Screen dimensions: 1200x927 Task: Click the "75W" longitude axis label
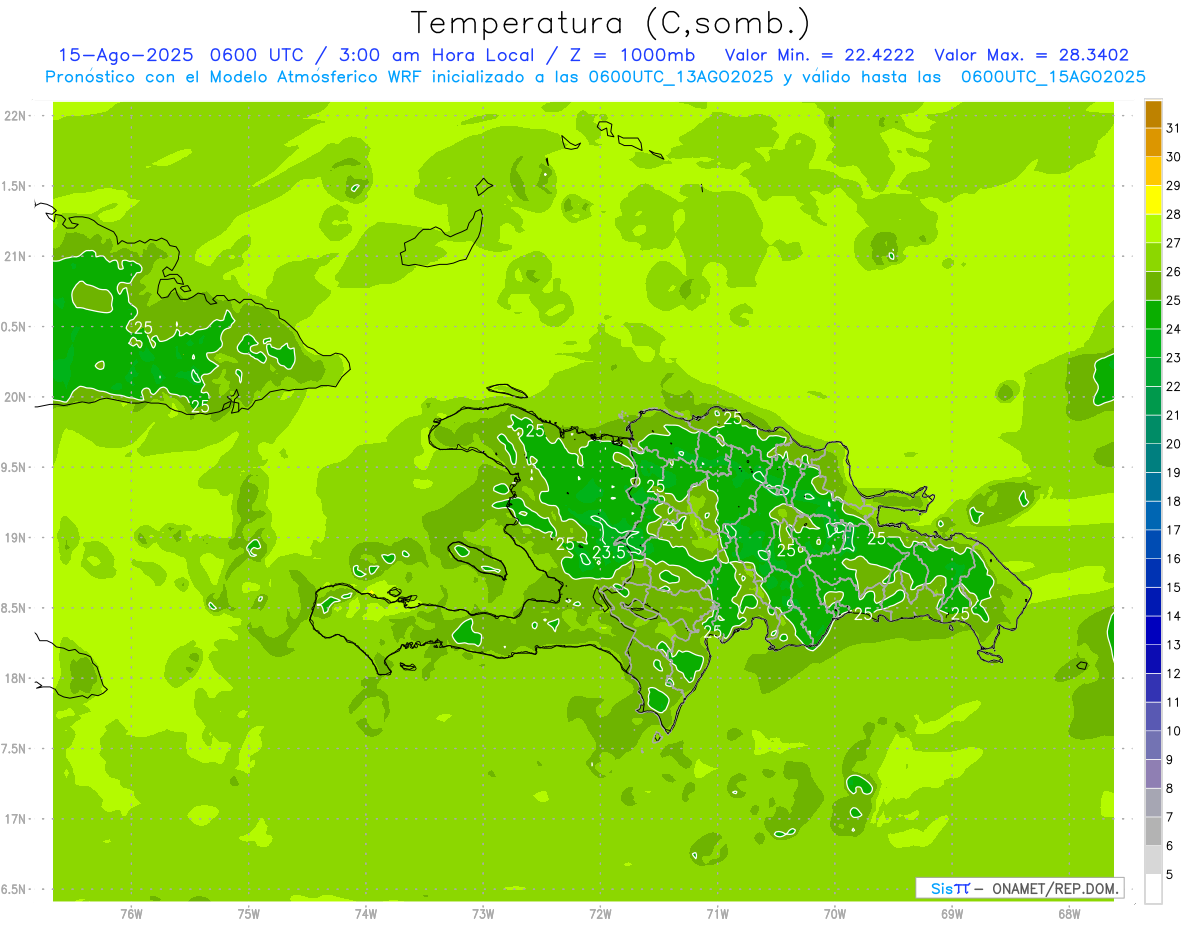(x=248, y=913)
